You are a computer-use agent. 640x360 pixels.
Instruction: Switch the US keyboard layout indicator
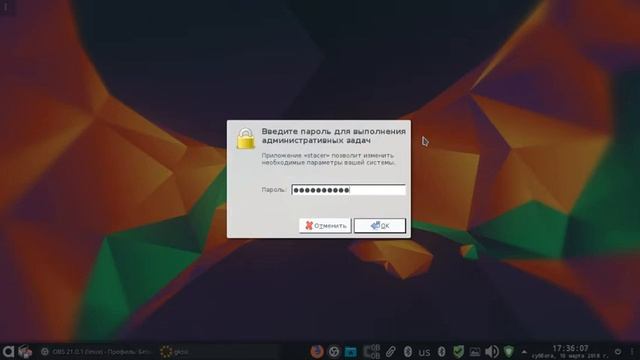pyautogui.click(x=424, y=352)
